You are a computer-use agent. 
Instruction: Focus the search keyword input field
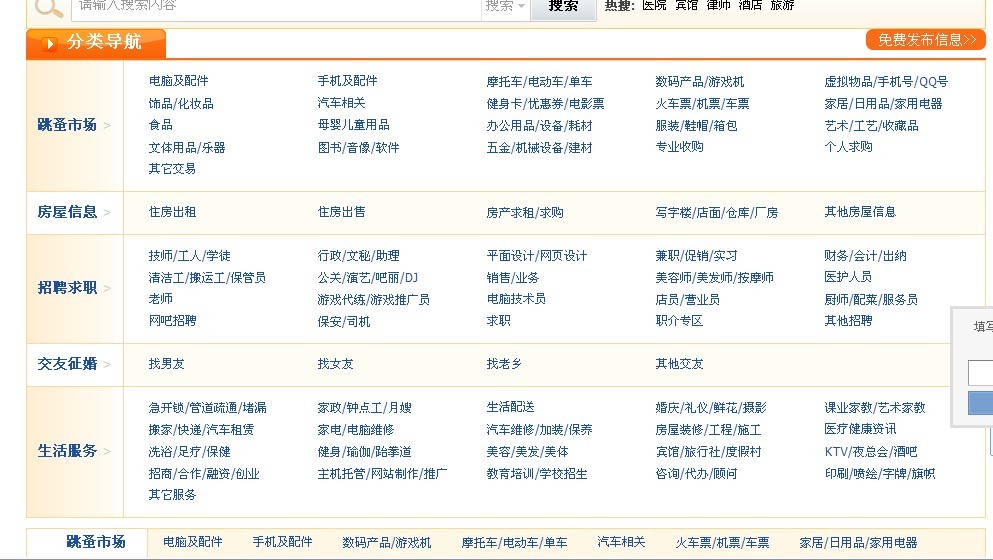(276, 8)
